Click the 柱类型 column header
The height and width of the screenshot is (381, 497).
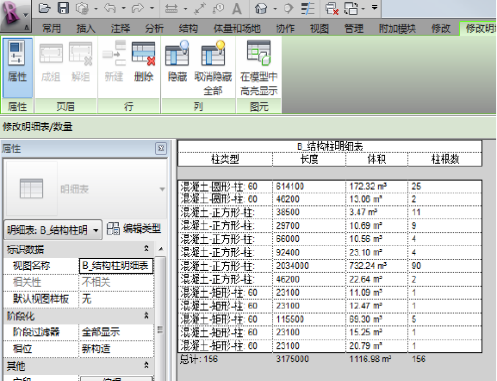(225, 159)
